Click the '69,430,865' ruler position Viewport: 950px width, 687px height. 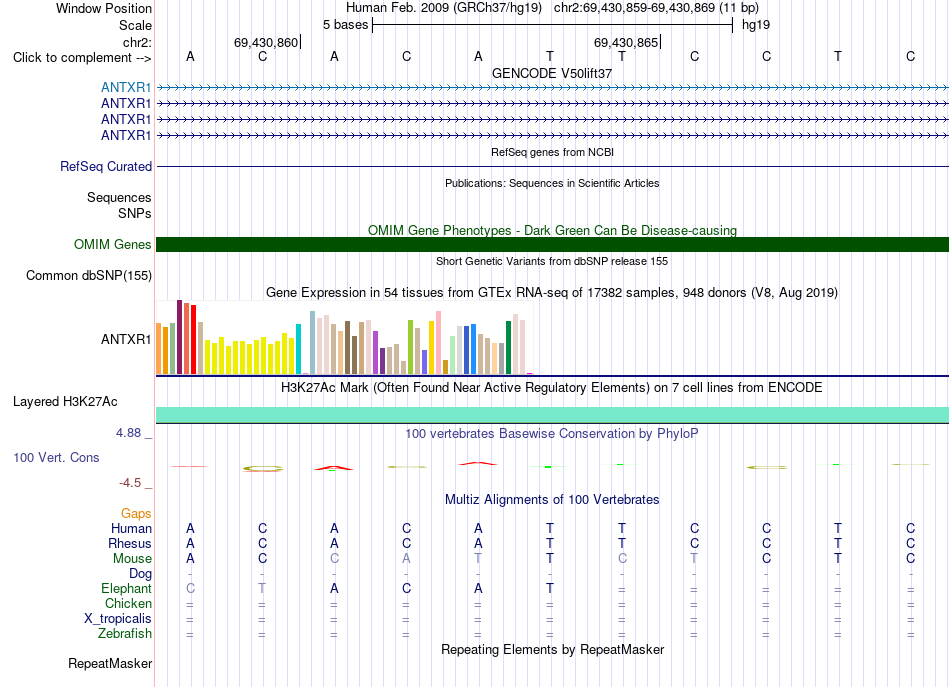coord(626,42)
